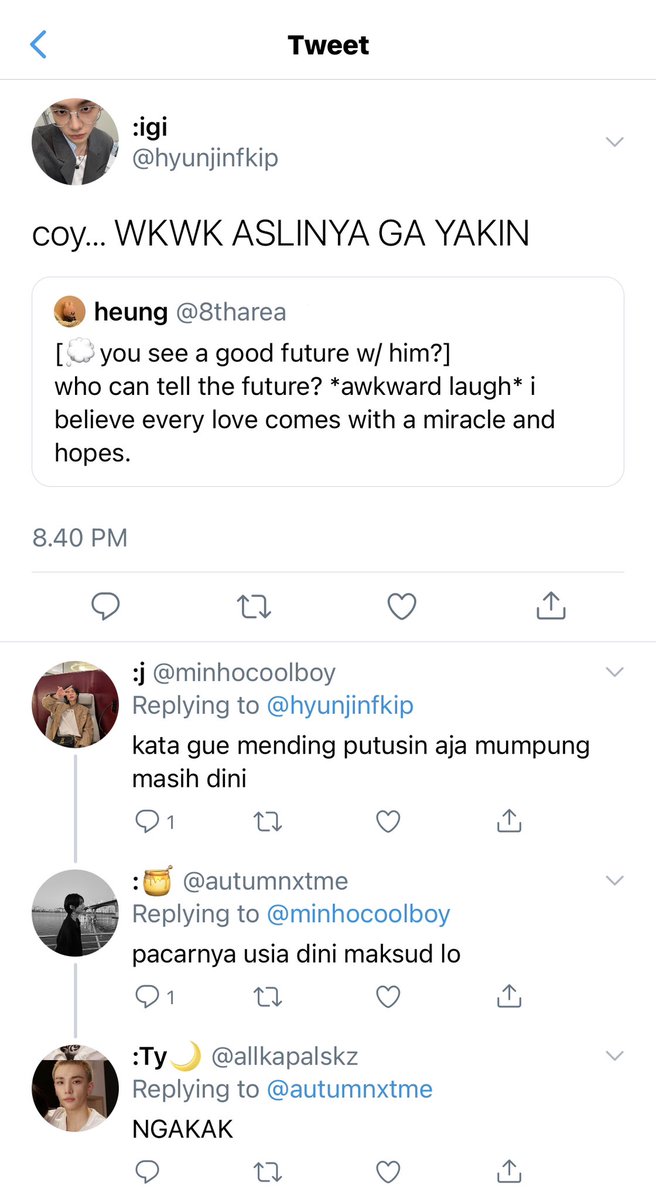The width and height of the screenshot is (656, 1200).
Task: Retweet @autumnxtme's reply
Action: click(x=268, y=996)
